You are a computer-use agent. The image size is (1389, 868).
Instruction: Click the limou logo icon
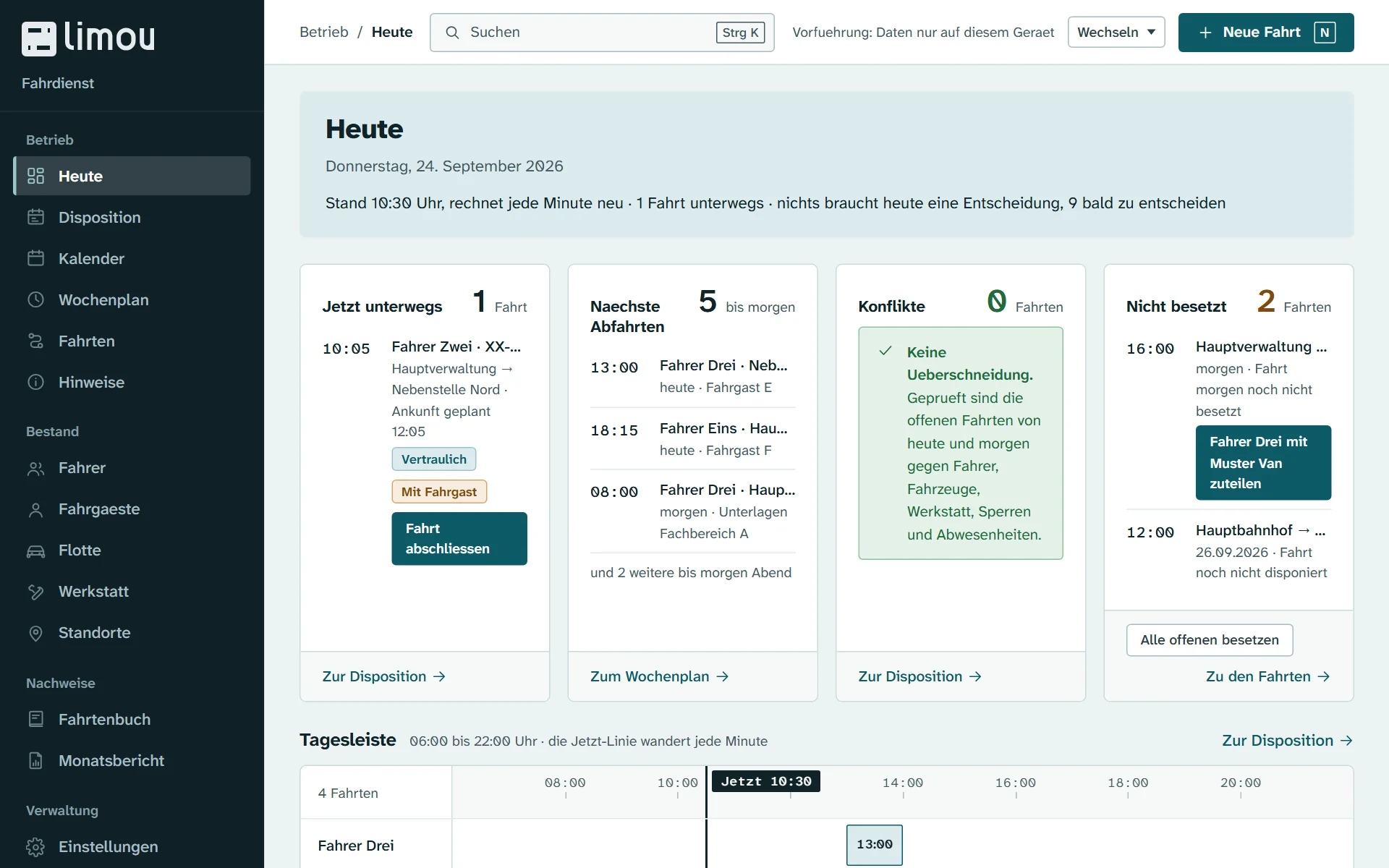point(39,38)
